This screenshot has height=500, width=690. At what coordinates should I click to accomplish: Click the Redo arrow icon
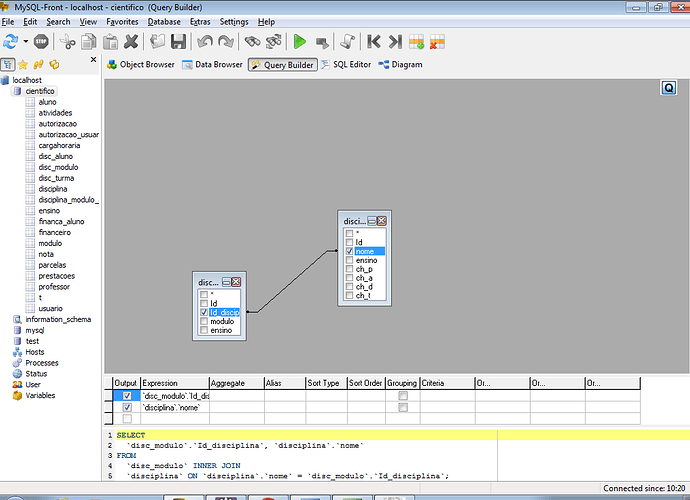226,42
